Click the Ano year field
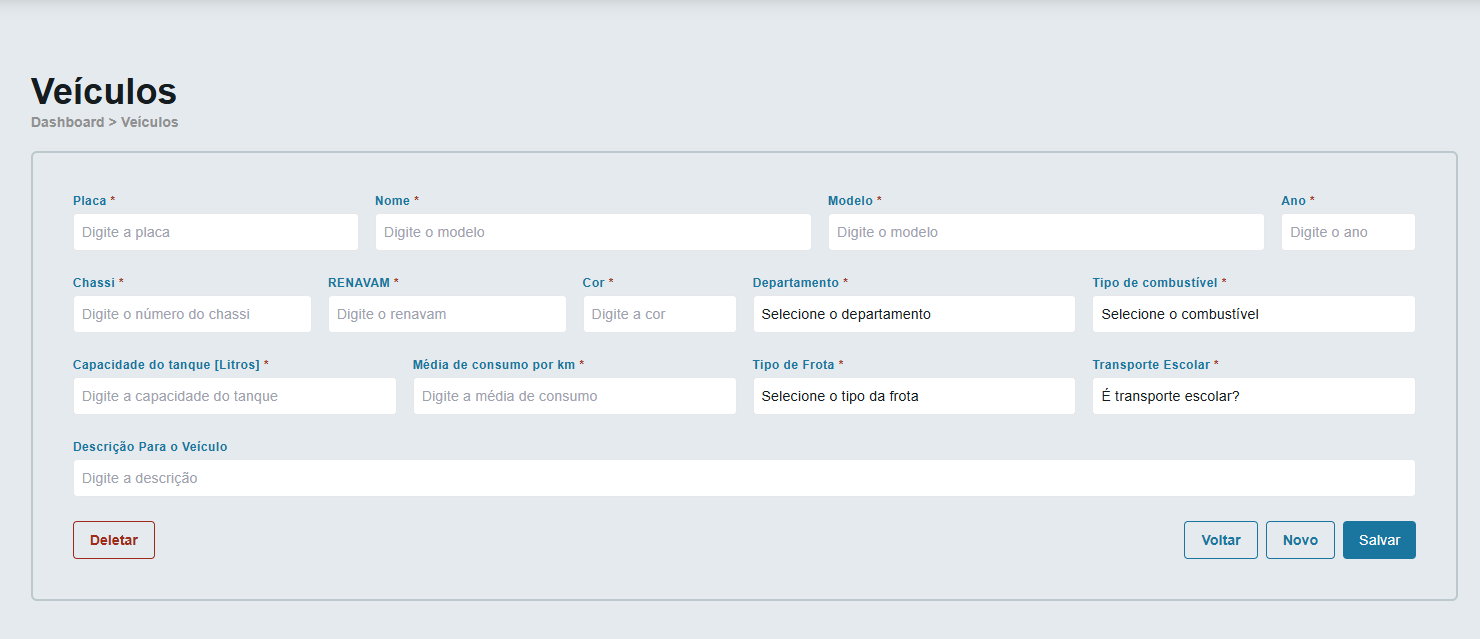The width and height of the screenshot is (1480, 639). coord(1347,232)
